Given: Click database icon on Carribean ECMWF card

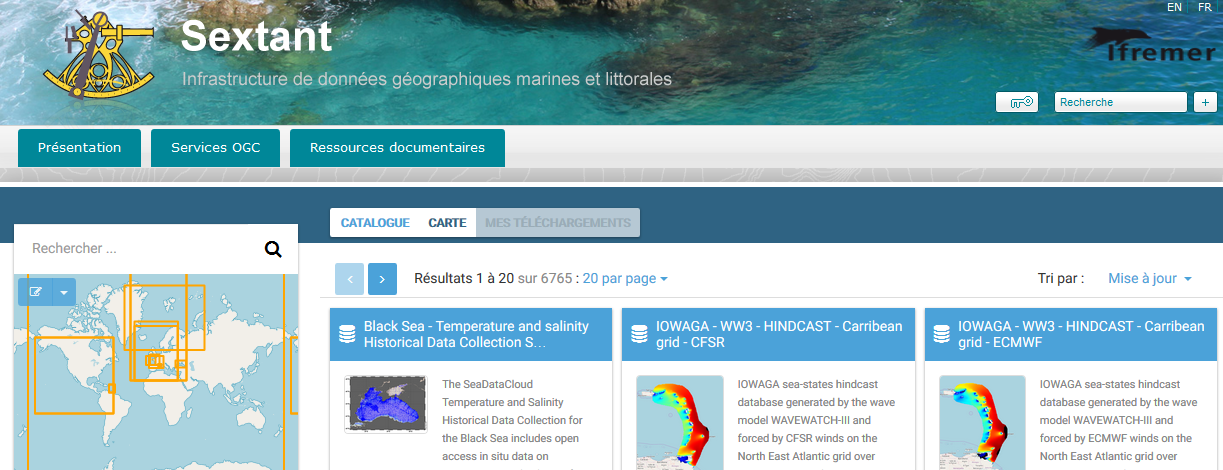Looking at the screenshot, I should coord(942,334).
